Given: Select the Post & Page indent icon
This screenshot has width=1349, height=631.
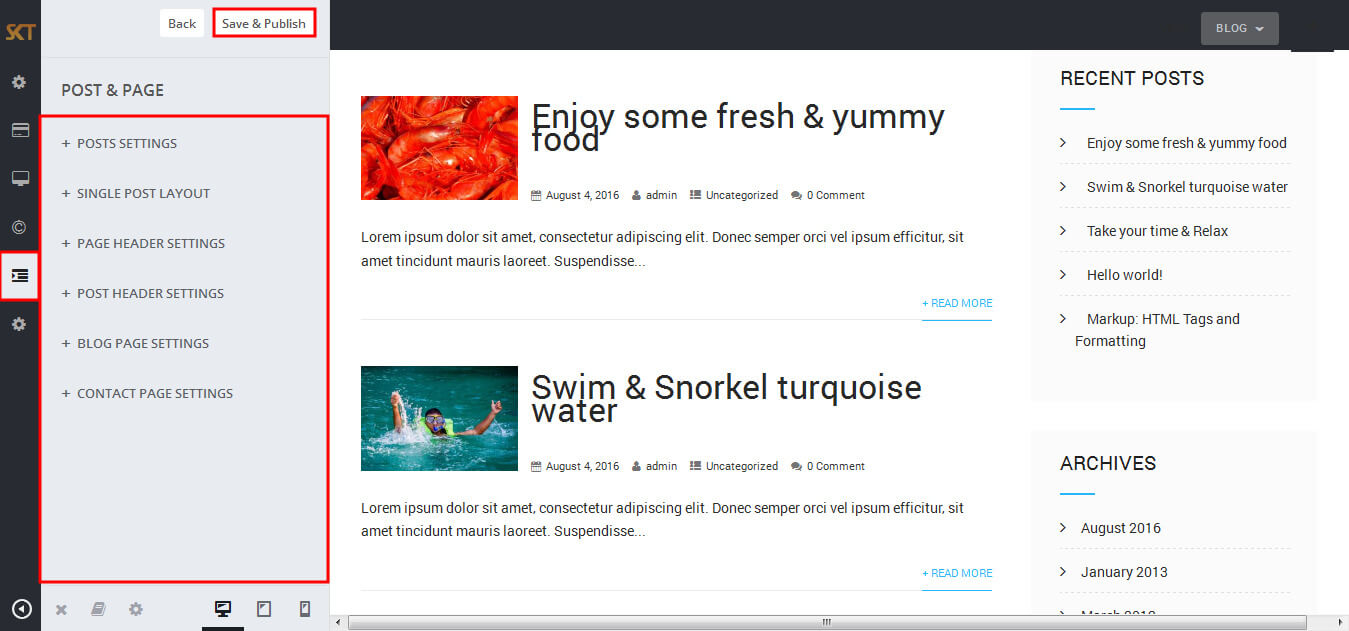Looking at the screenshot, I should pyautogui.click(x=20, y=275).
